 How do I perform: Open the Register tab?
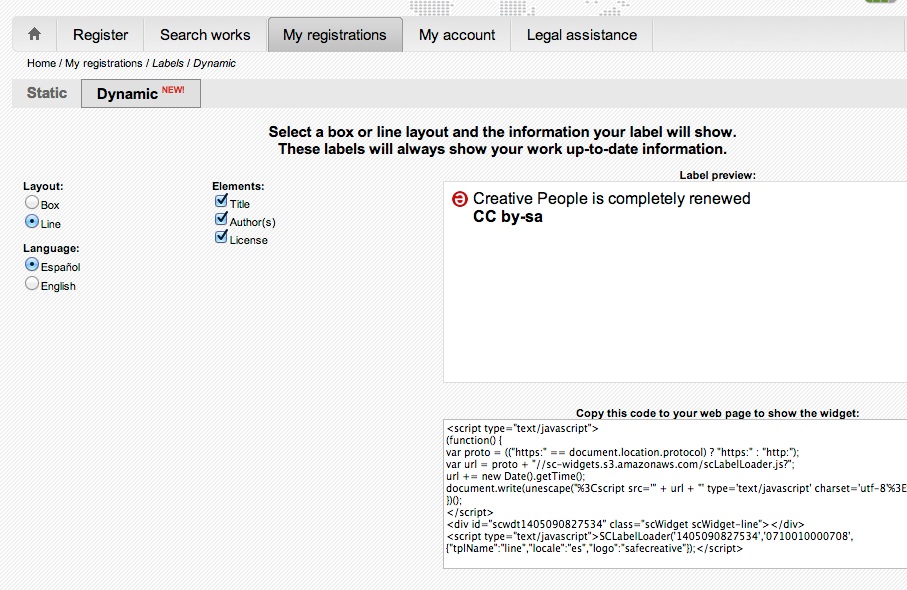pyautogui.click(x=100, y=35)
